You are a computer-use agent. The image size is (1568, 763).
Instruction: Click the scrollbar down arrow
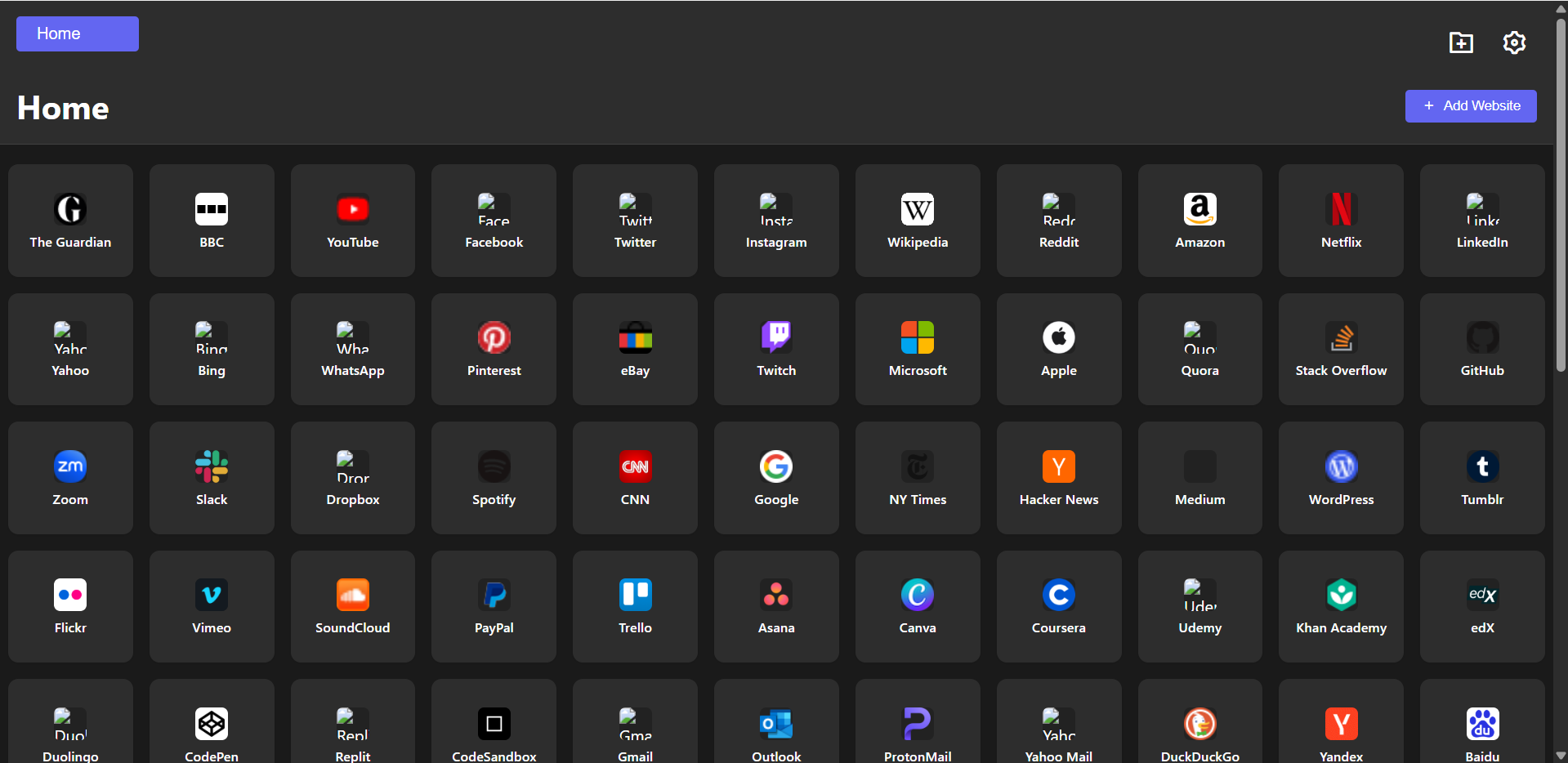tap(1561, 756)
